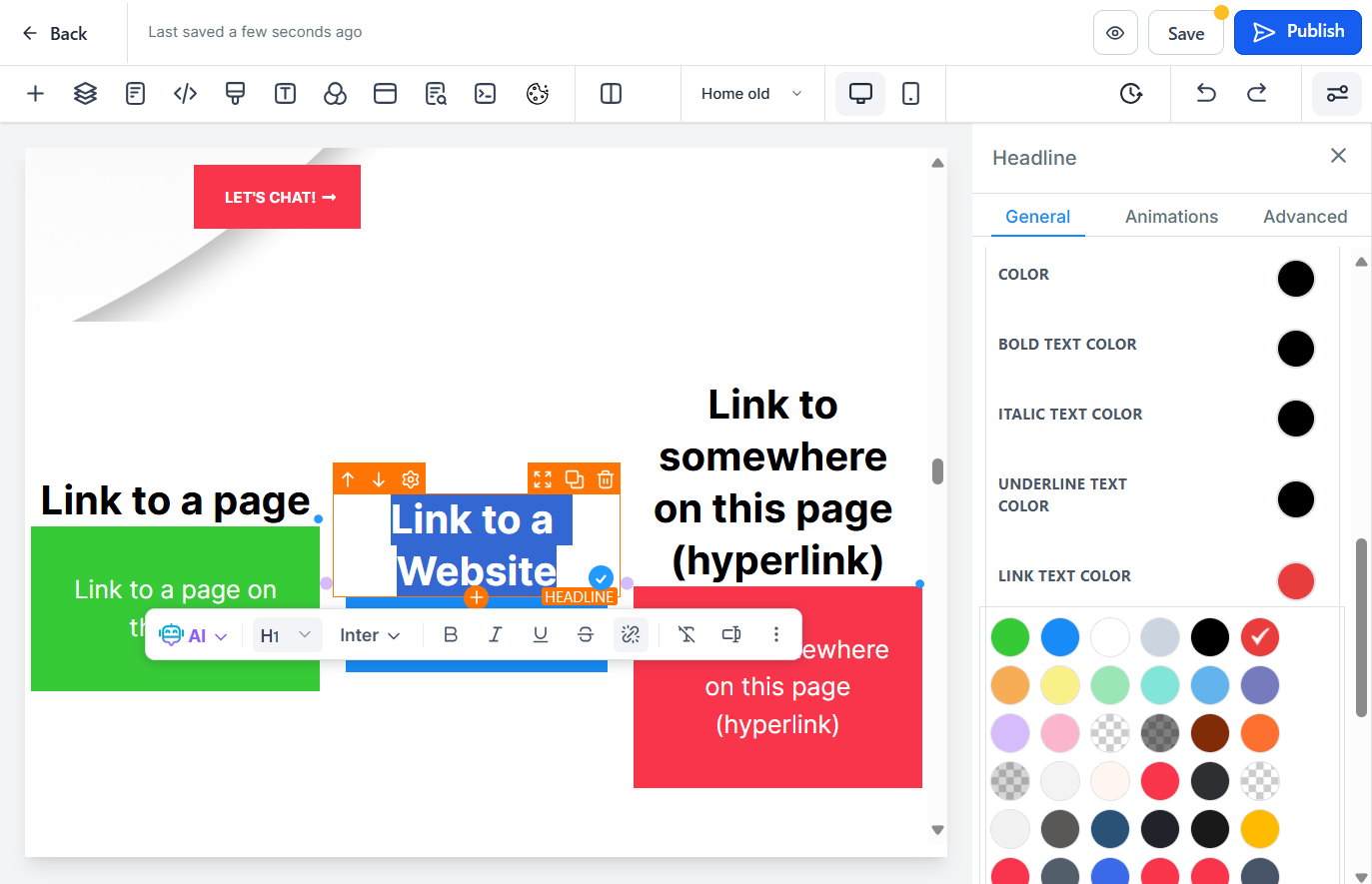Click the clear formatting icon
Viewport: 1372px width, 884px height.
coord(686,634)
